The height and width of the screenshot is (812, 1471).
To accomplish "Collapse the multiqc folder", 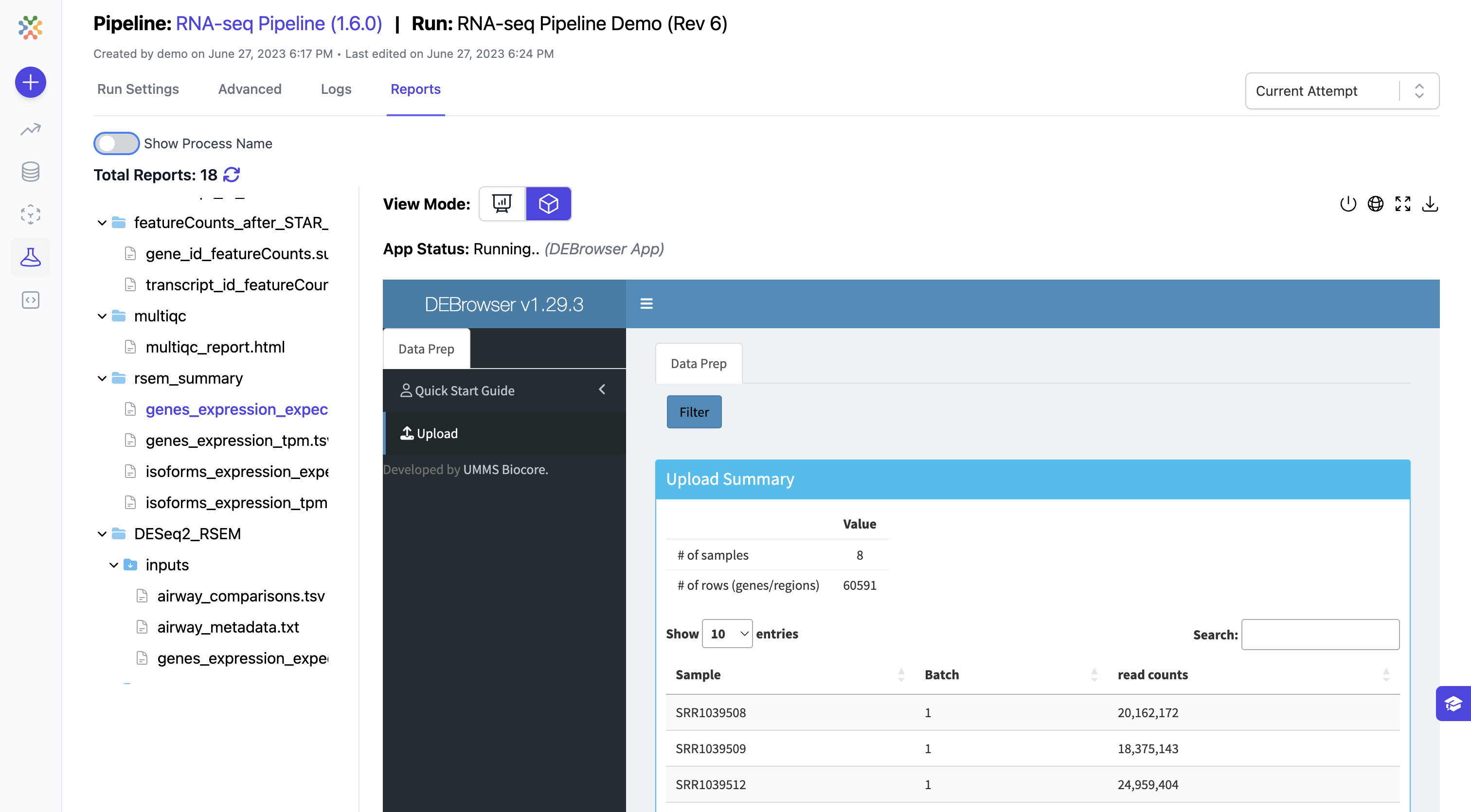I will tap(102, 316).
